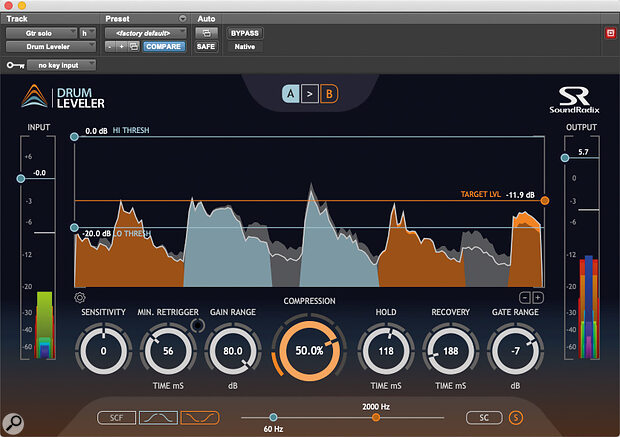Viewport: 620px width, 437px height.
Task: Open the graph settings gear icon
Action: (80, 297)
